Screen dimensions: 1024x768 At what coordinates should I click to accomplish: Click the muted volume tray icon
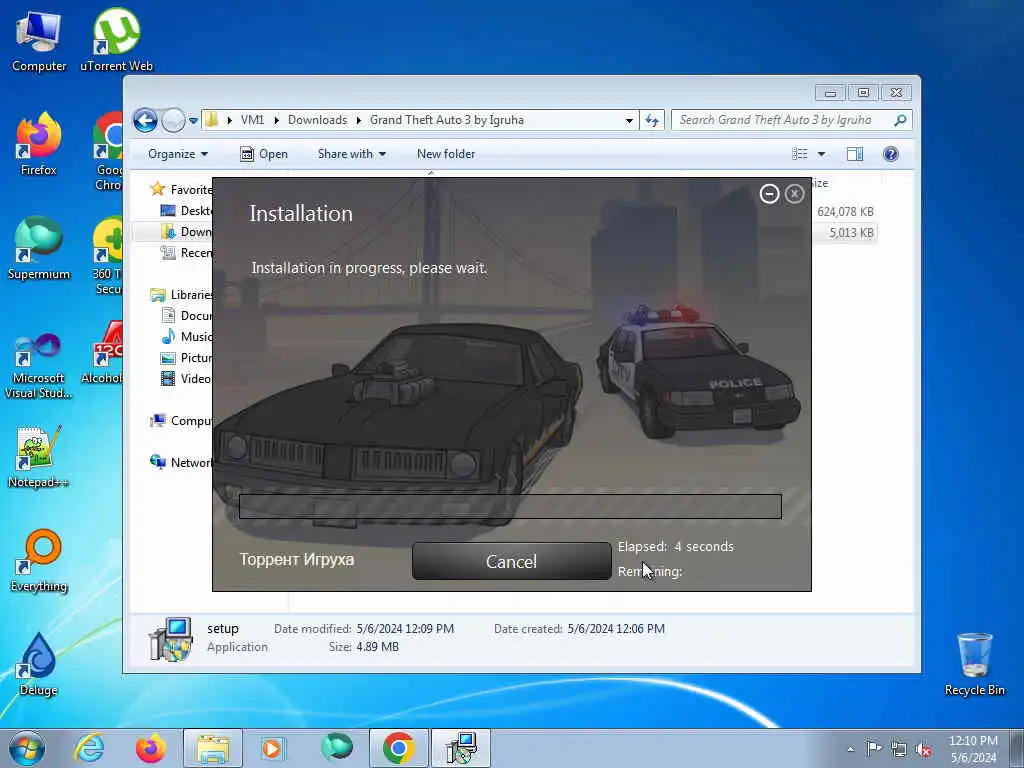(x=923, y=749)
